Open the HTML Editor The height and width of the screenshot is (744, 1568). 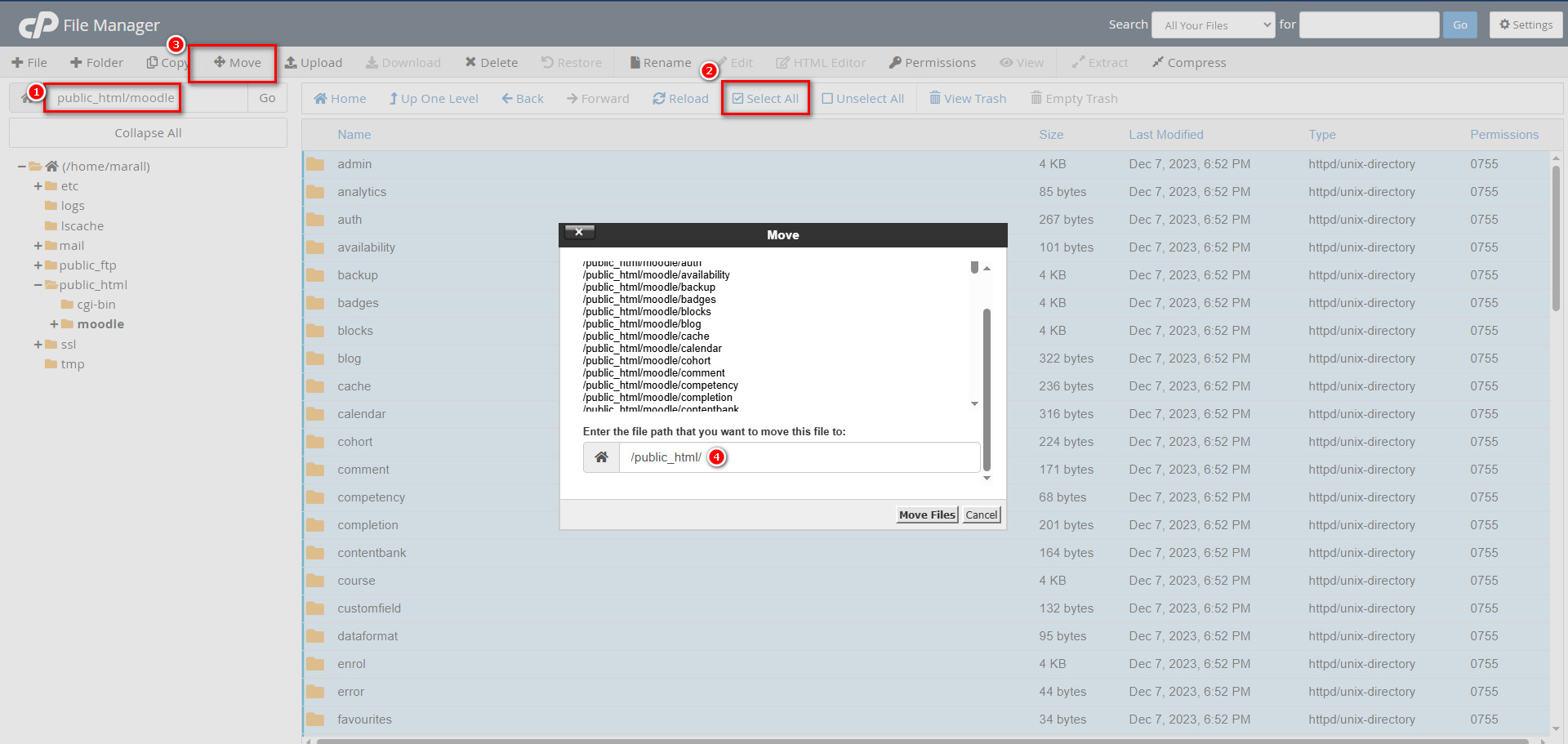pos(821,62)
